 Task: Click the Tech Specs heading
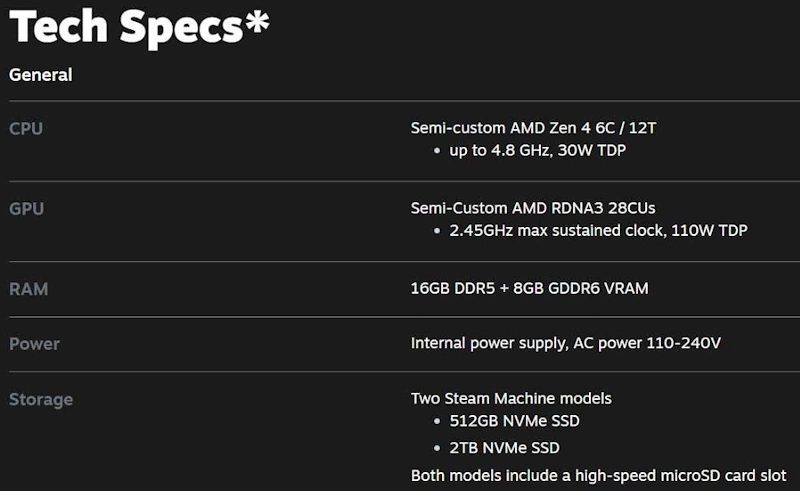click(x=125, y=28)
